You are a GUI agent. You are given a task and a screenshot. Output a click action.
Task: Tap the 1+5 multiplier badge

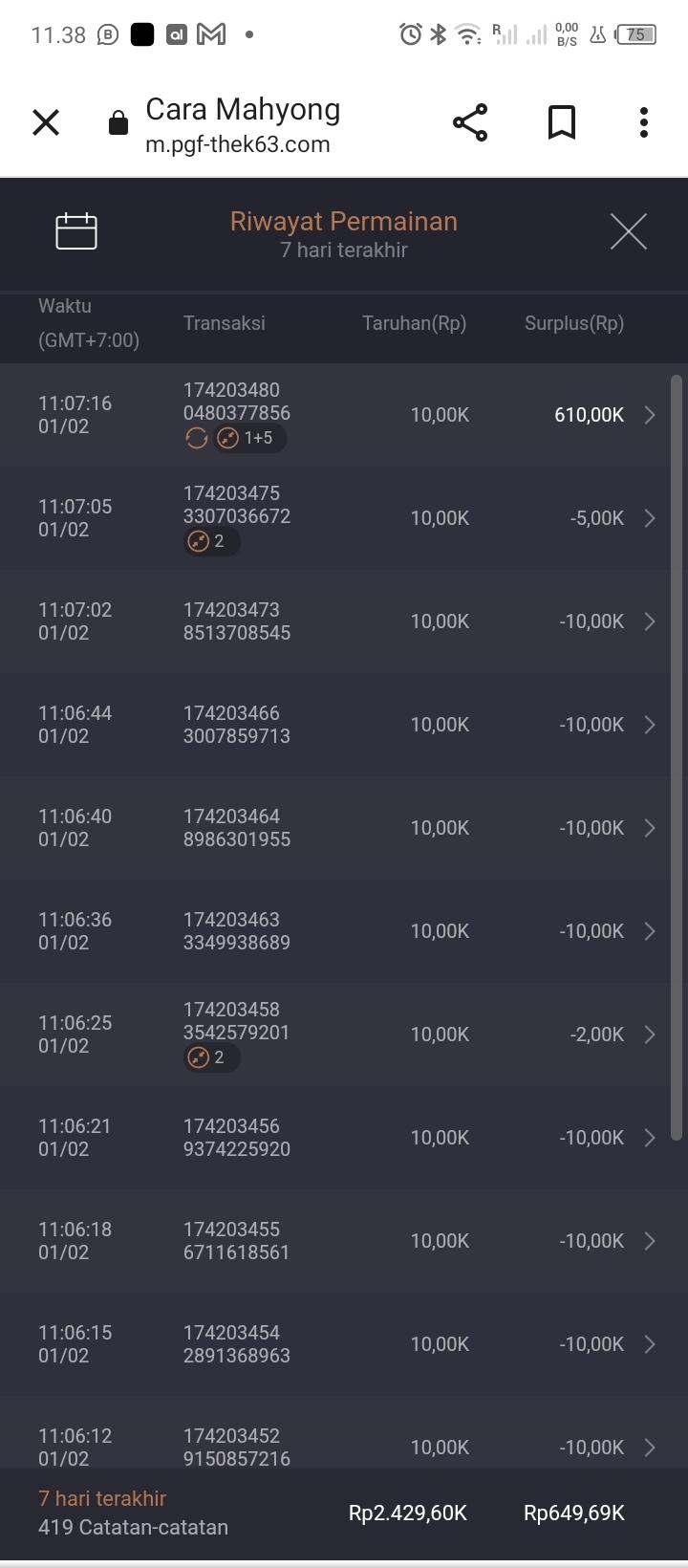tap(248, 439)
